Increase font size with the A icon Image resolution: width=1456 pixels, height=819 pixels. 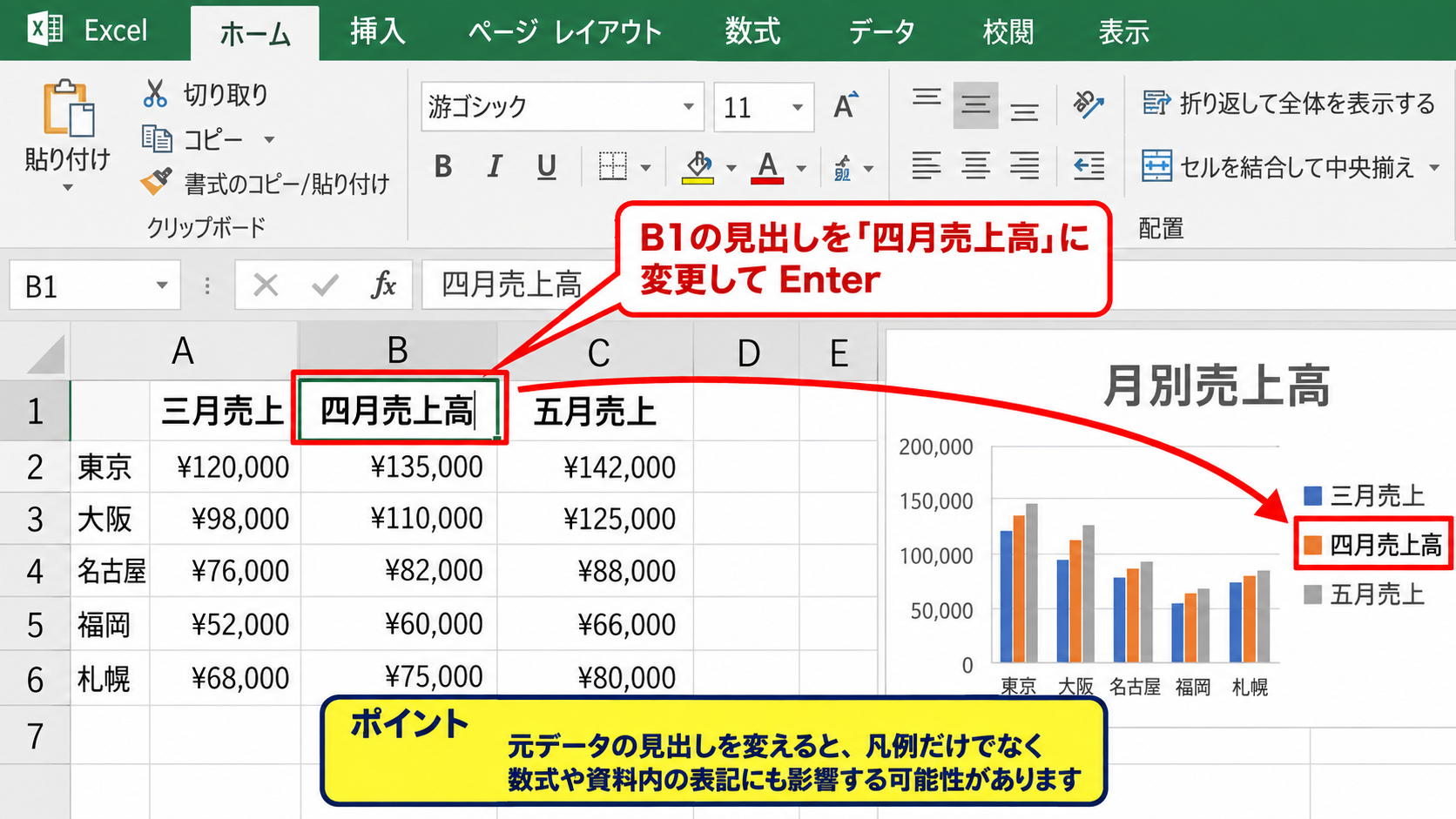point(846,105)
